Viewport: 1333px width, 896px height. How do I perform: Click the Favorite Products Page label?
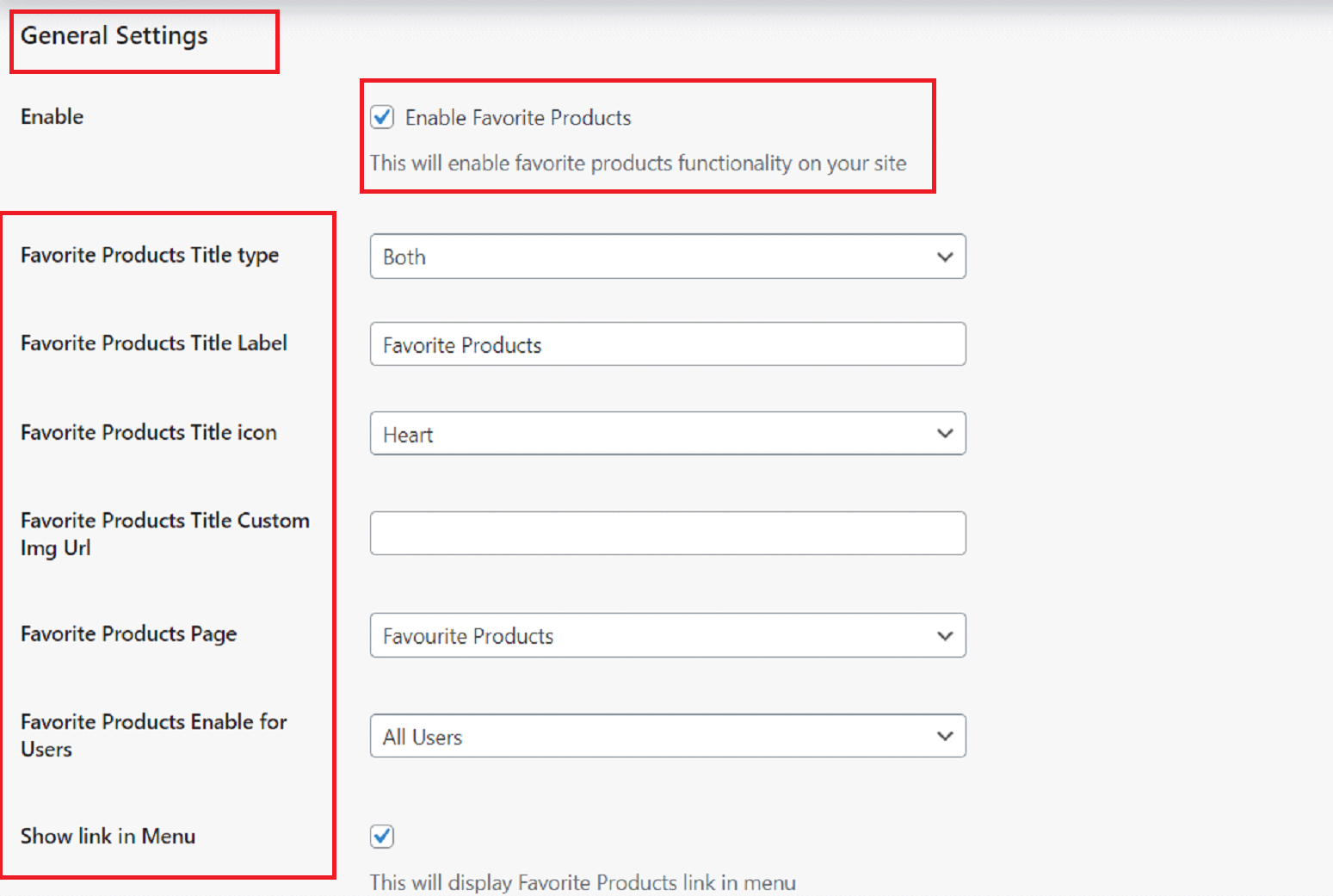point(129,634)
